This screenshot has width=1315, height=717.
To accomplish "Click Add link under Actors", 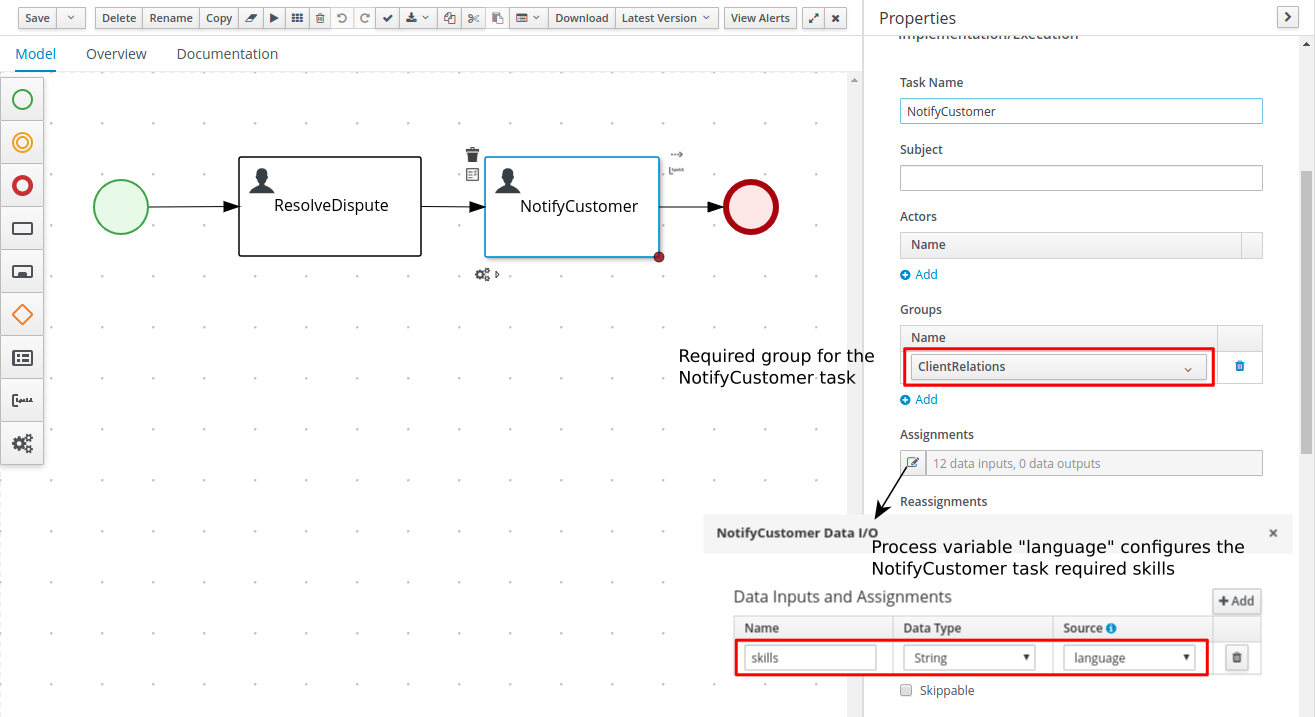I will (919, 275).
